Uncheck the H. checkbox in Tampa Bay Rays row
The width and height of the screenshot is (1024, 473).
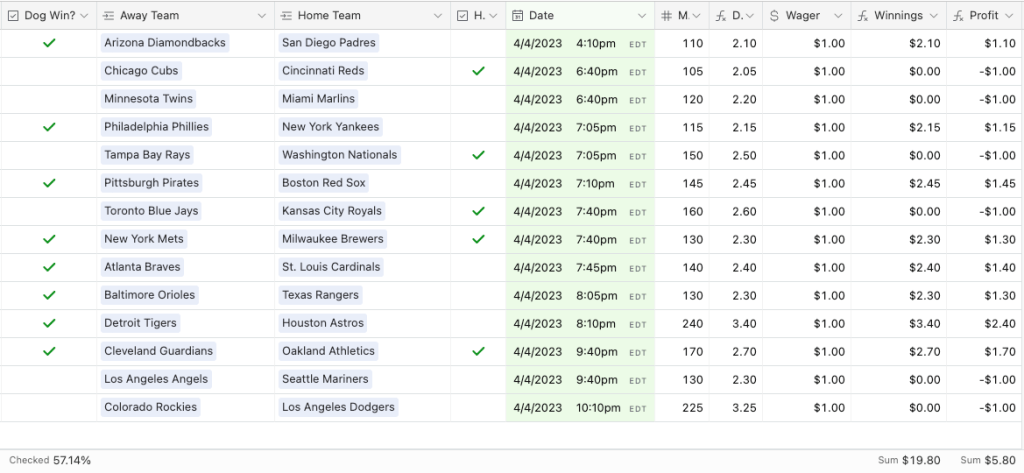point(478,155)
